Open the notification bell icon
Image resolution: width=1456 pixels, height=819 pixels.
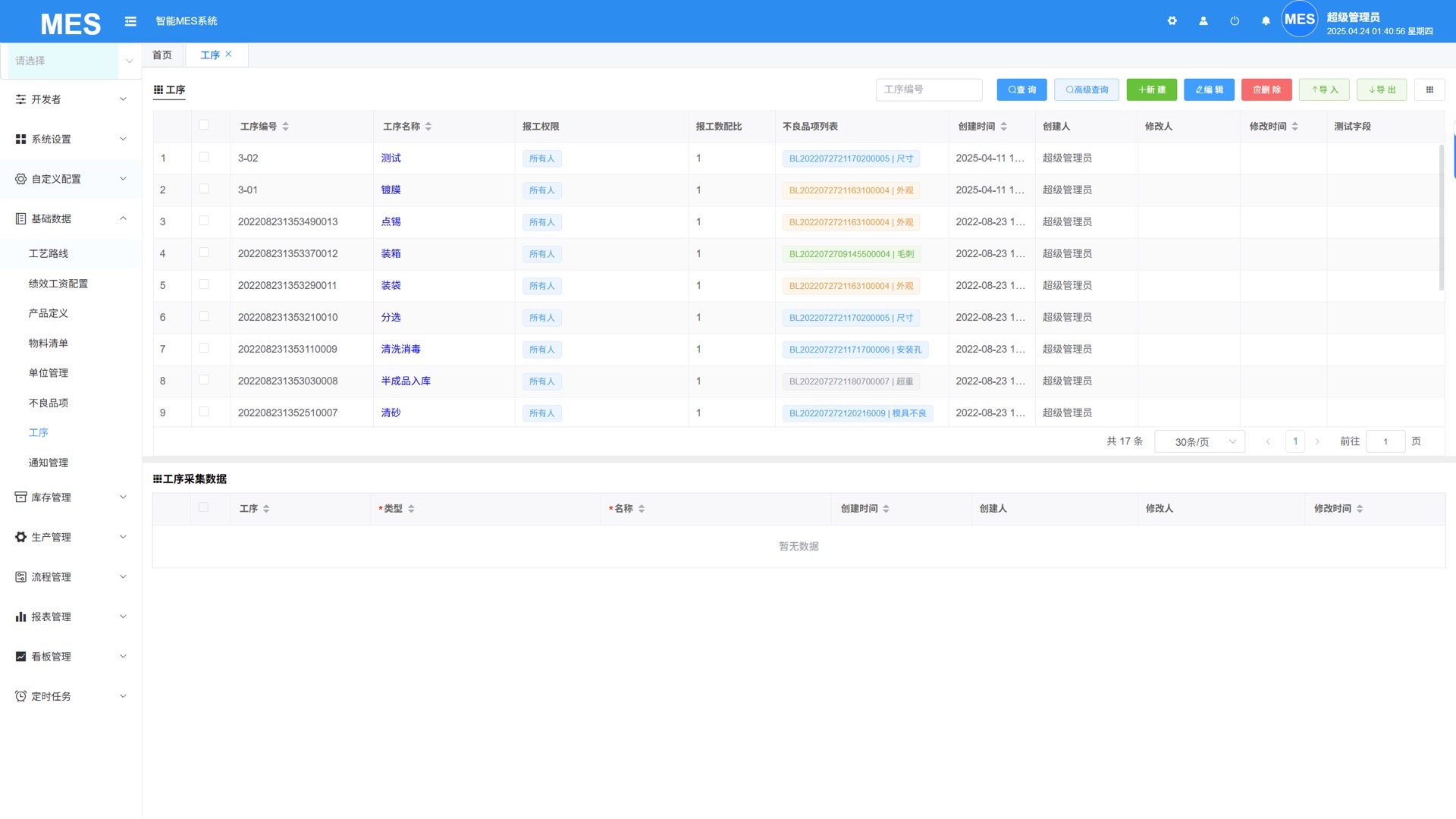tap(1266, 21)
